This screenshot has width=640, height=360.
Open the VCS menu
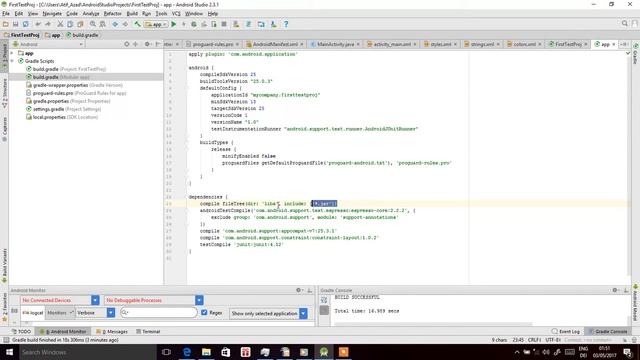point(176,13)
